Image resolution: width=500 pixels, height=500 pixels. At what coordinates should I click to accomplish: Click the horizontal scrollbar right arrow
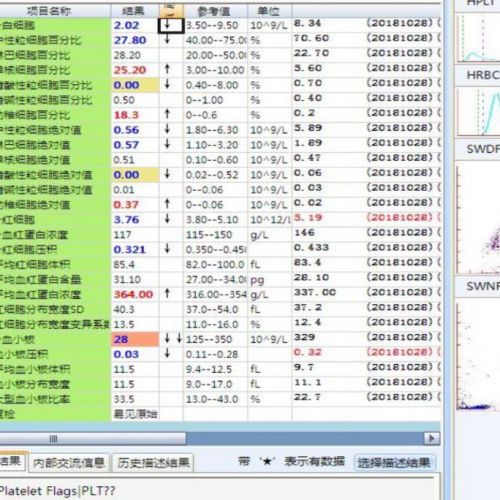click(432, 438)
